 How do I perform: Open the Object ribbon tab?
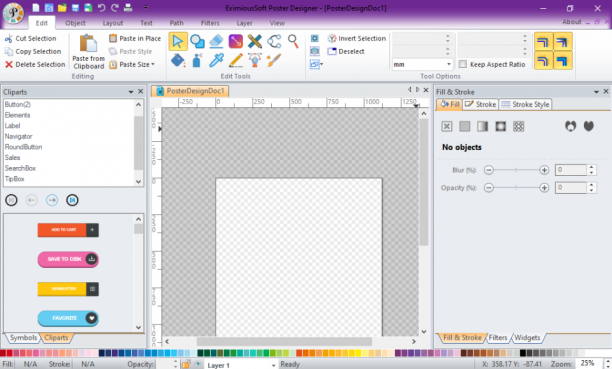click(x=75, y=23)
